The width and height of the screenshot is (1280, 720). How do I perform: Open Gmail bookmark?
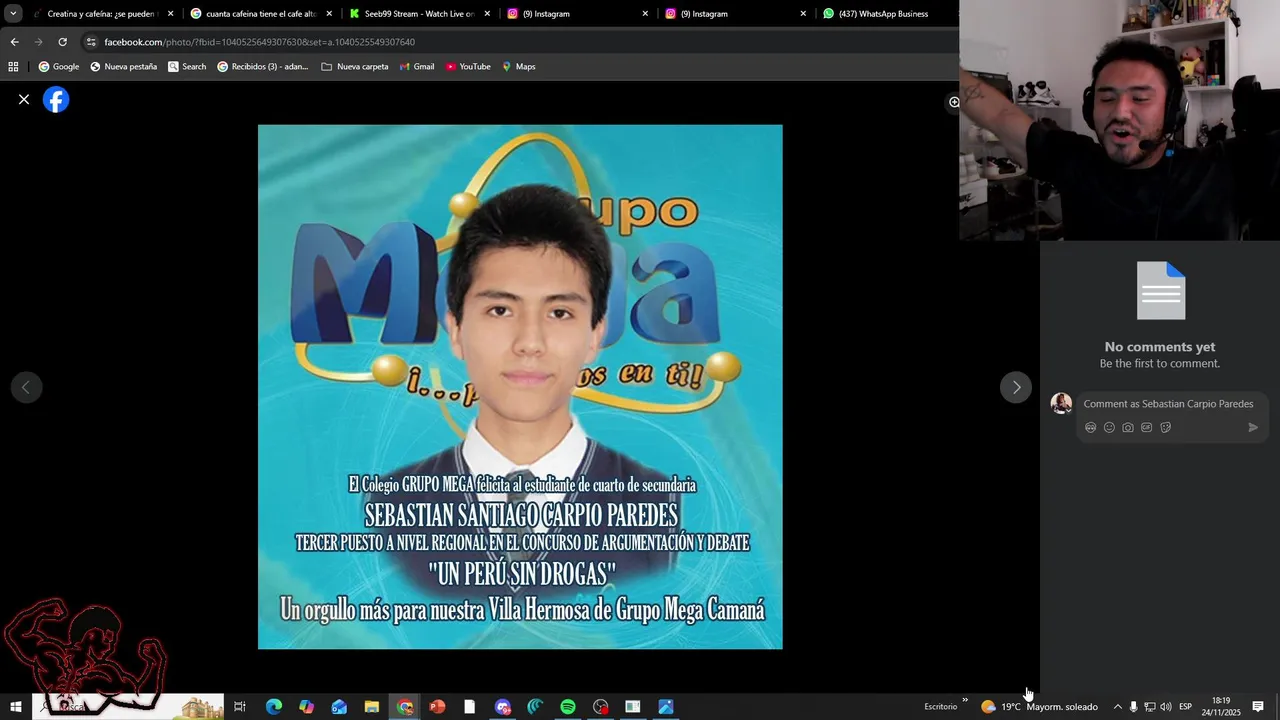(417, 67)
